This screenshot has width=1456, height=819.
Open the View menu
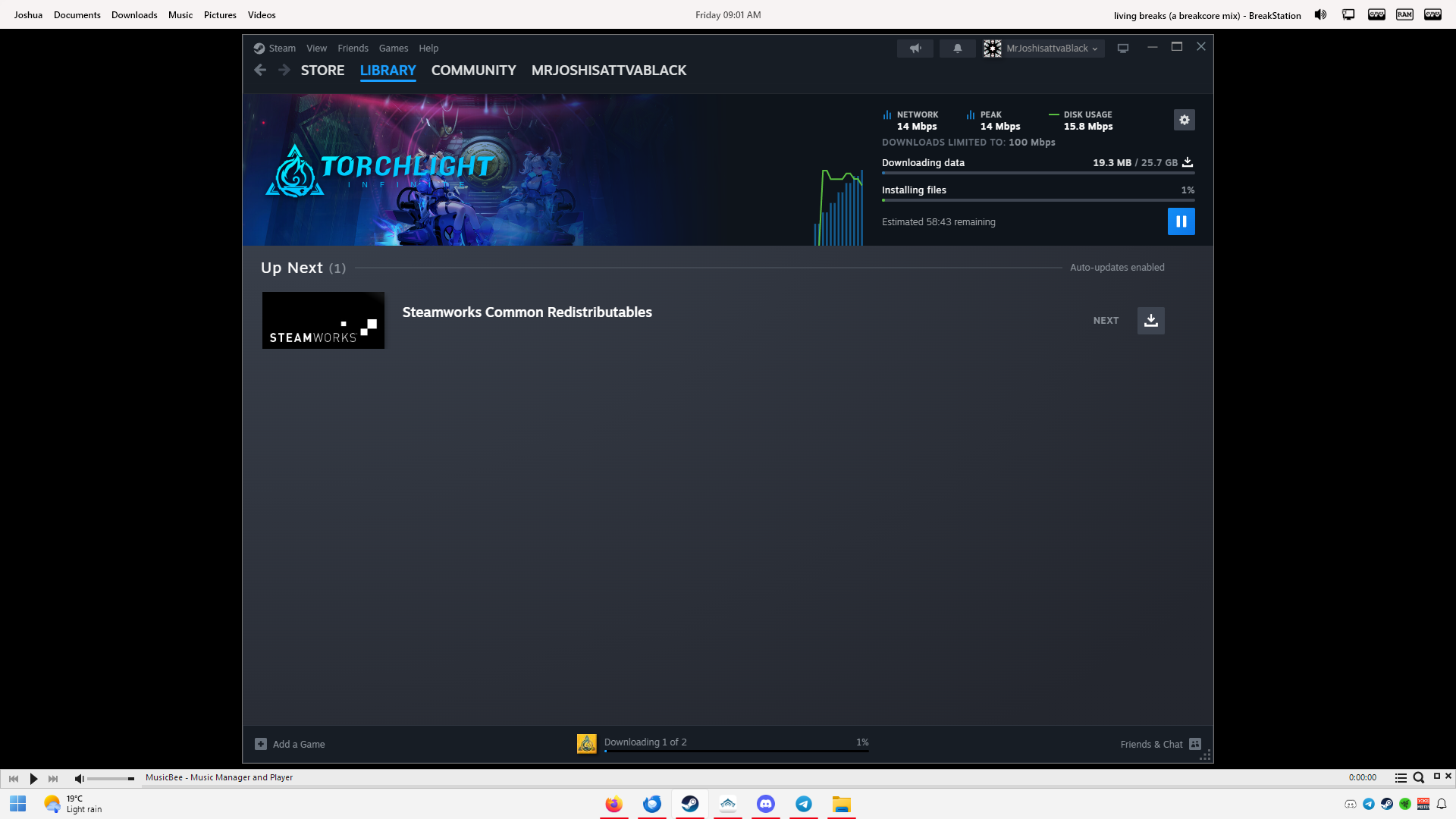coord(316,48)
